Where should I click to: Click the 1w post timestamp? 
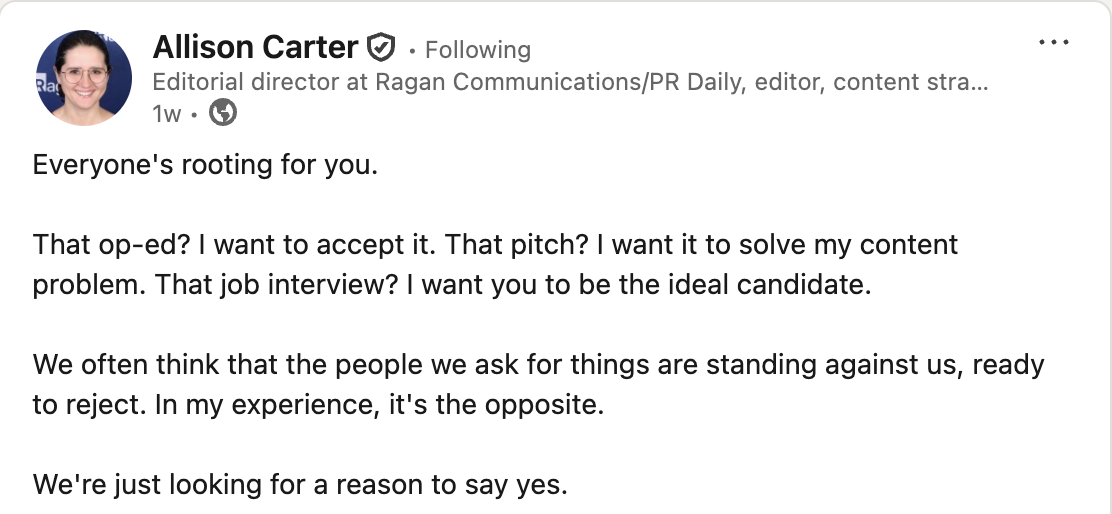click(167, 113)
